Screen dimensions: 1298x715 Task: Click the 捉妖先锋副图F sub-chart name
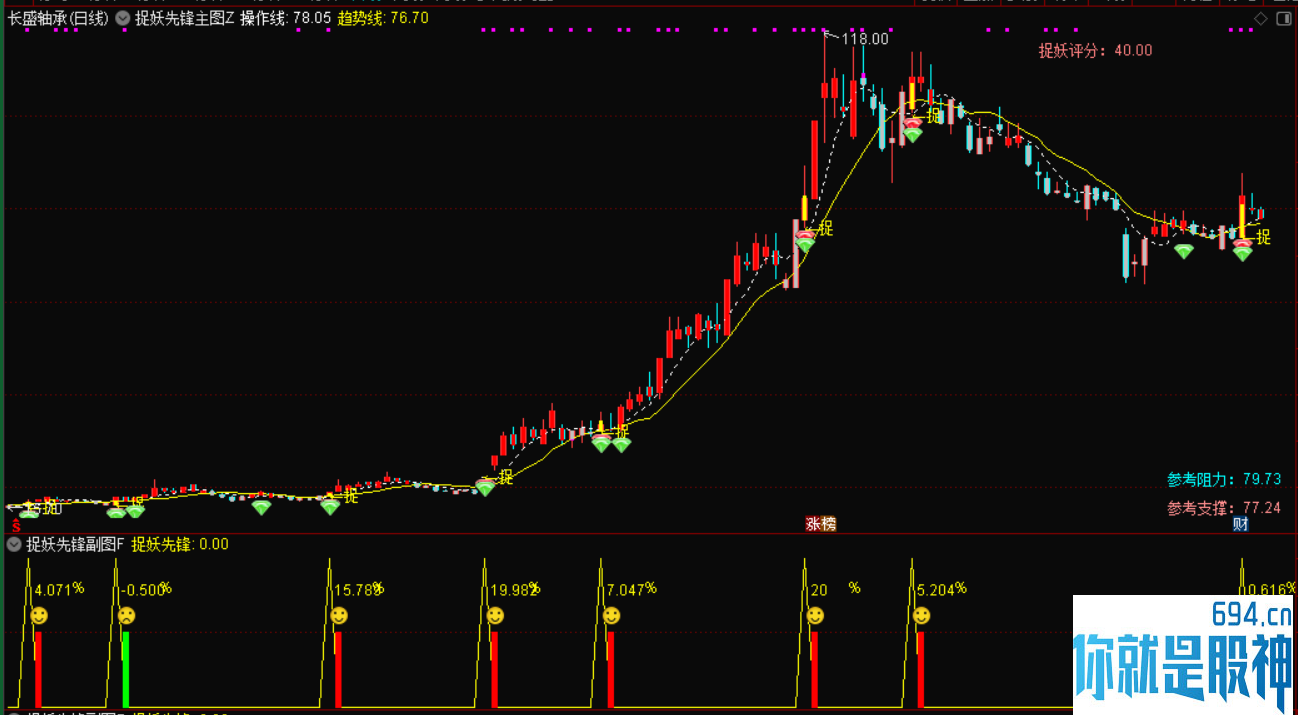click(75, 545)
